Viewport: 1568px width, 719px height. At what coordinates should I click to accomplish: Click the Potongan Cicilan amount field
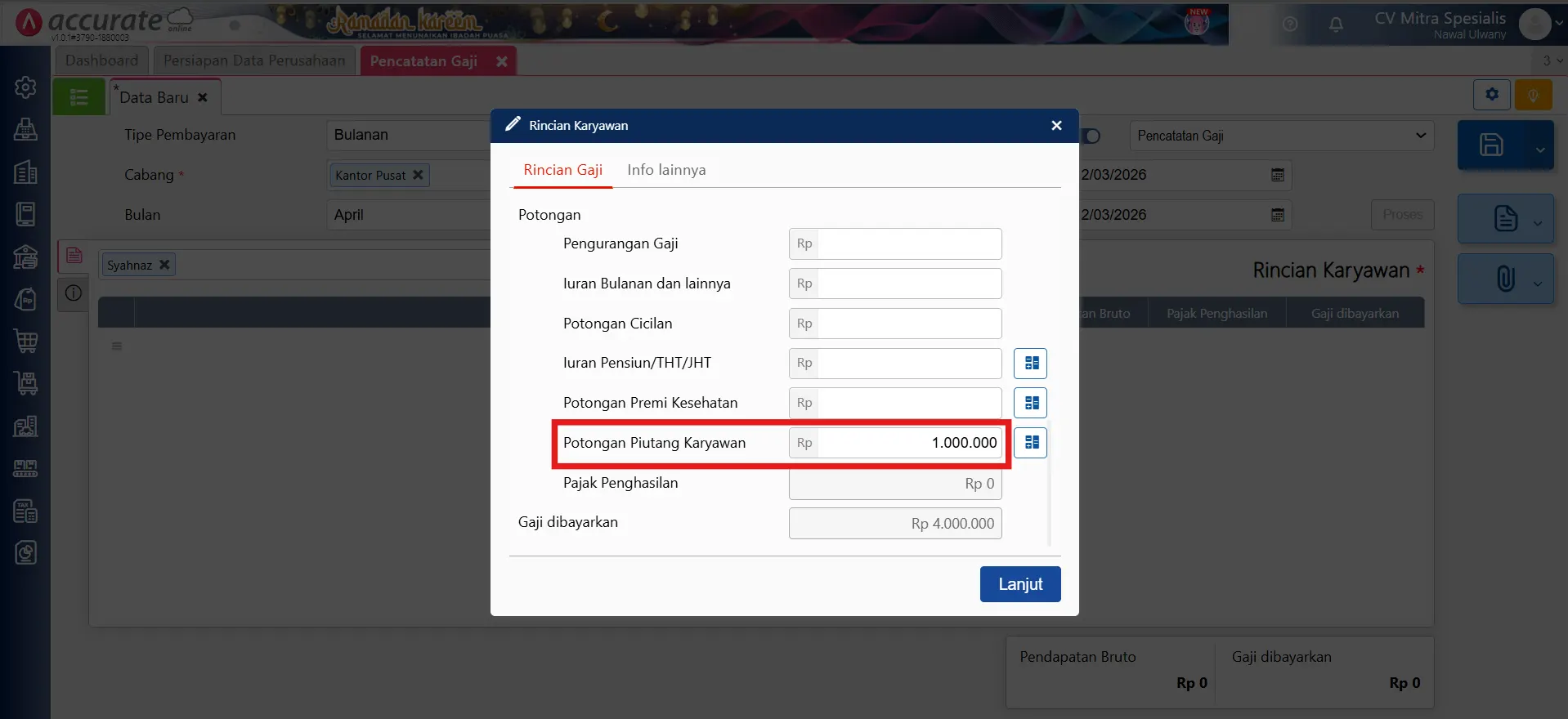click(895, 324)
